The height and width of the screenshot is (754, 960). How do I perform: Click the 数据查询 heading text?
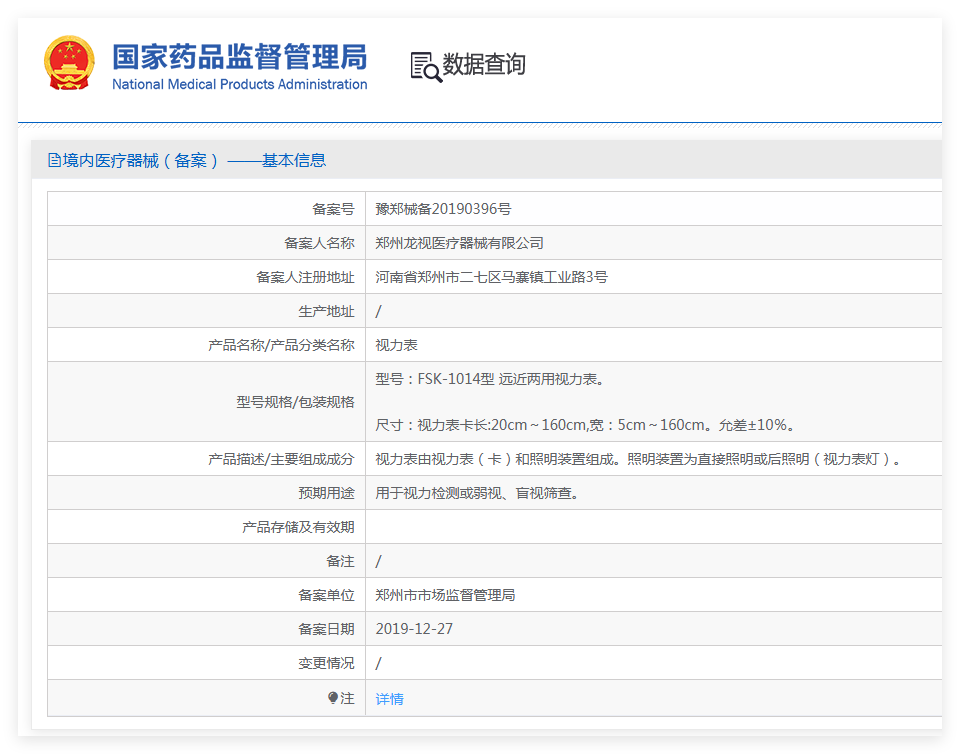click(484, 65)
